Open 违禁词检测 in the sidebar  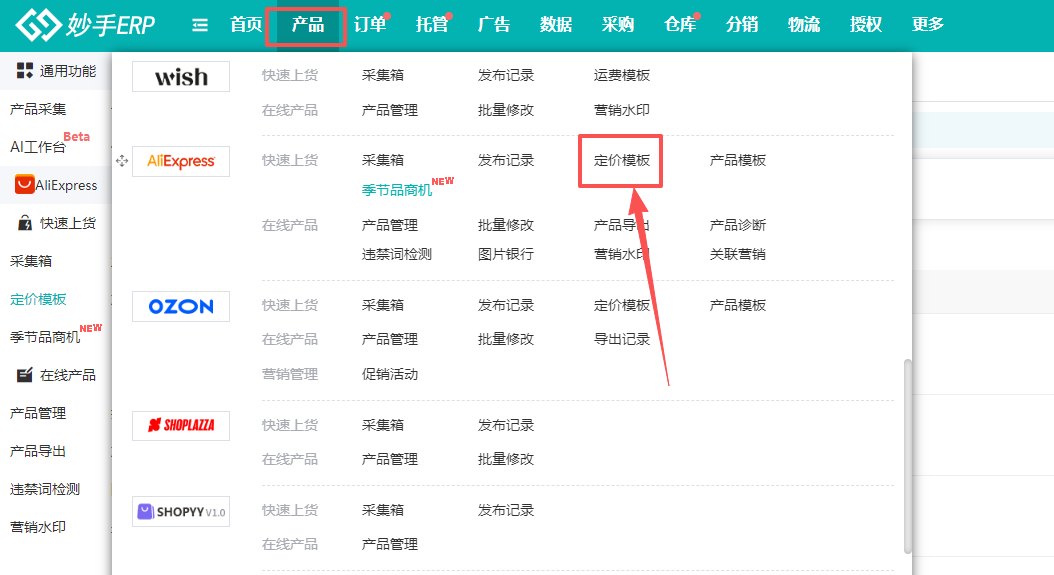[45, 489]
